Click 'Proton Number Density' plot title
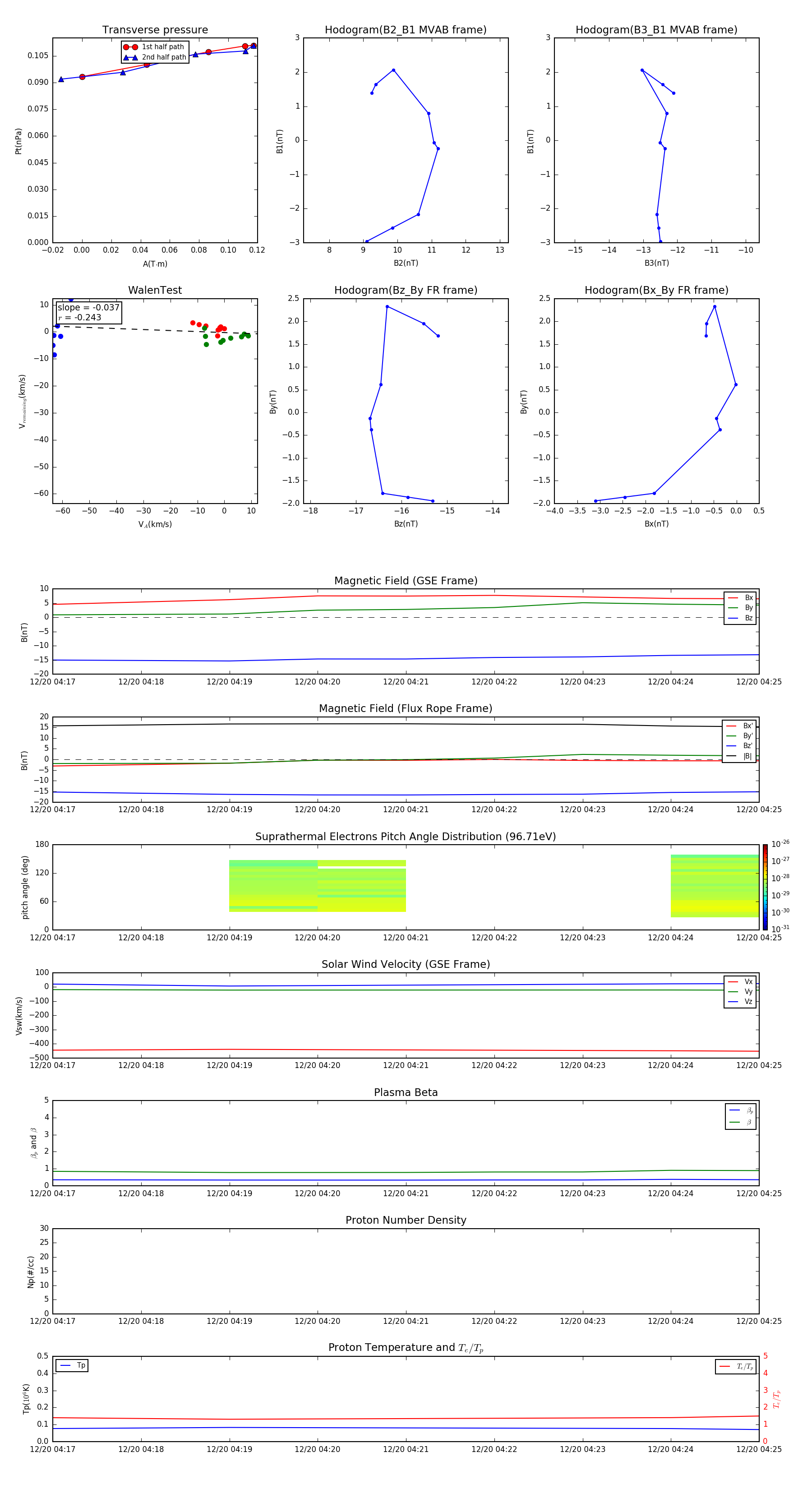The height and width of the screenshot is (1489, 812). [406, 1220]
